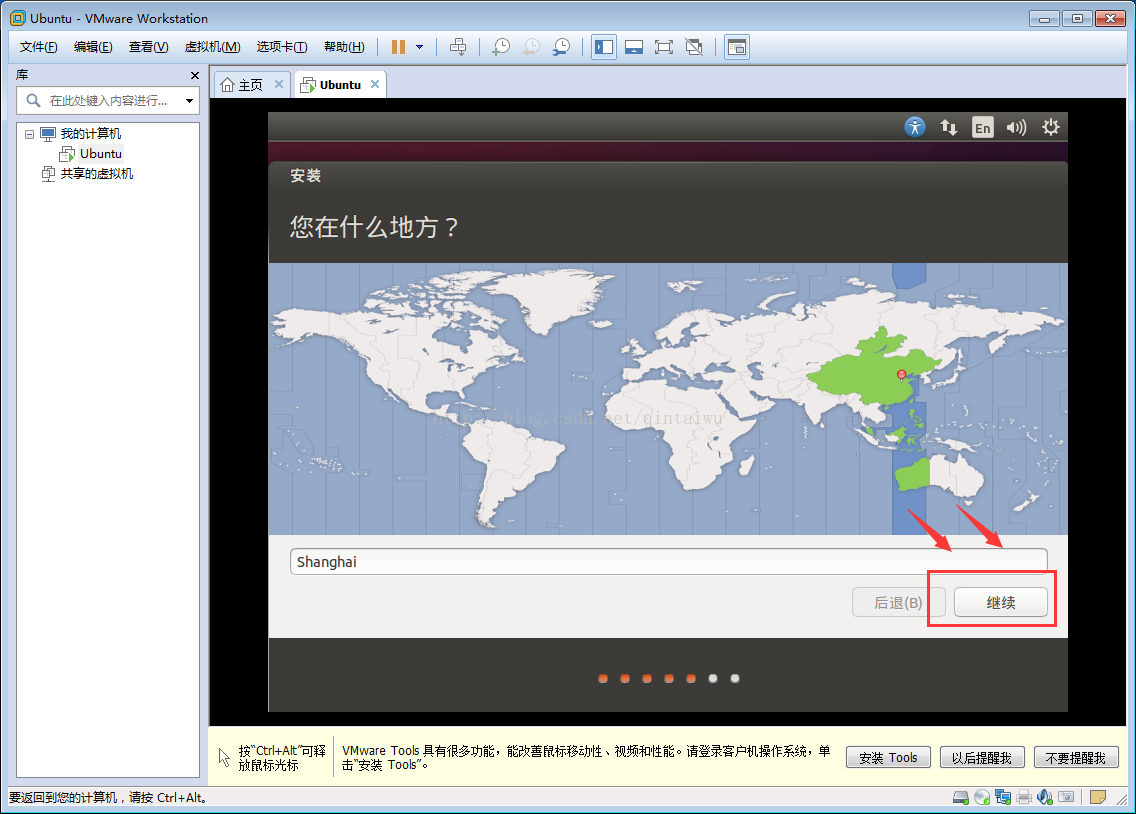The image size is (1136, 814).
Task: Open the system gear power menu
Action: 1051,127
